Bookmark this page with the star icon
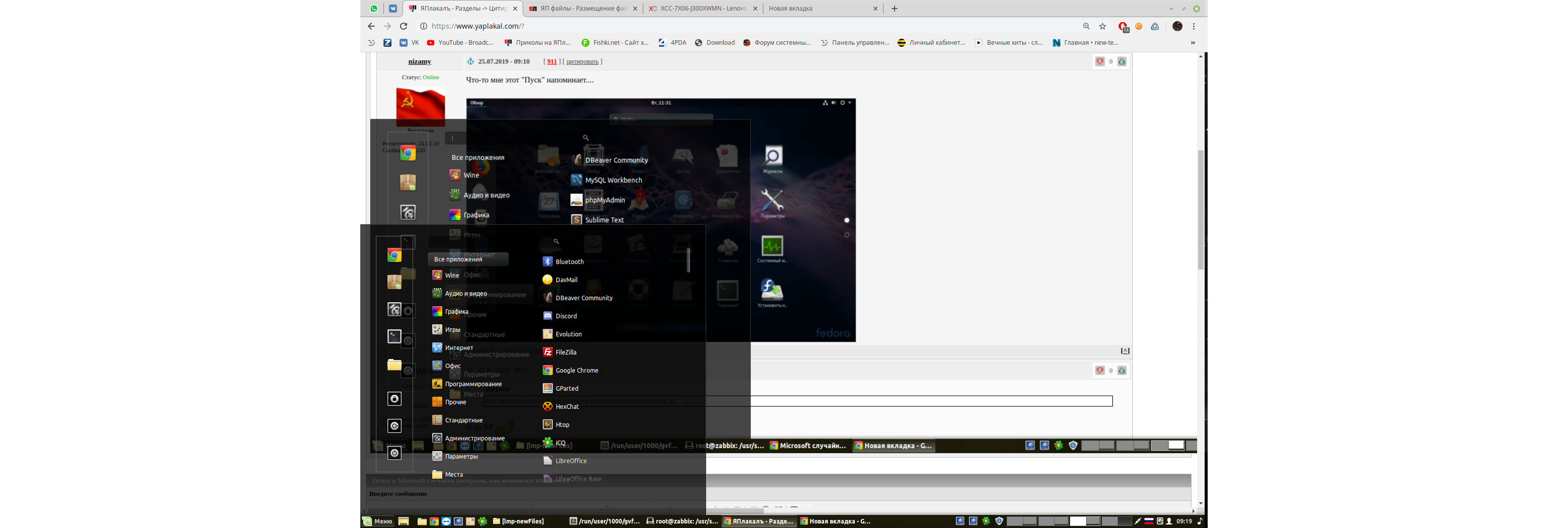 (1102, 26)
